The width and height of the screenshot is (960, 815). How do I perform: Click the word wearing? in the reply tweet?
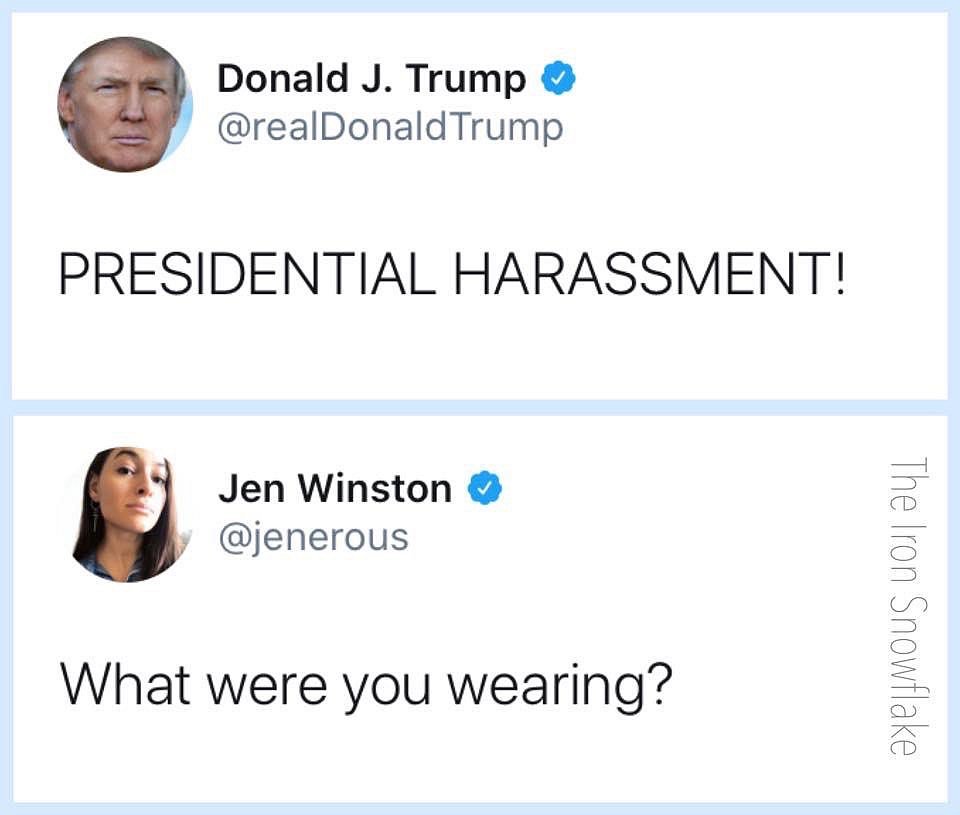coord(560,687)
